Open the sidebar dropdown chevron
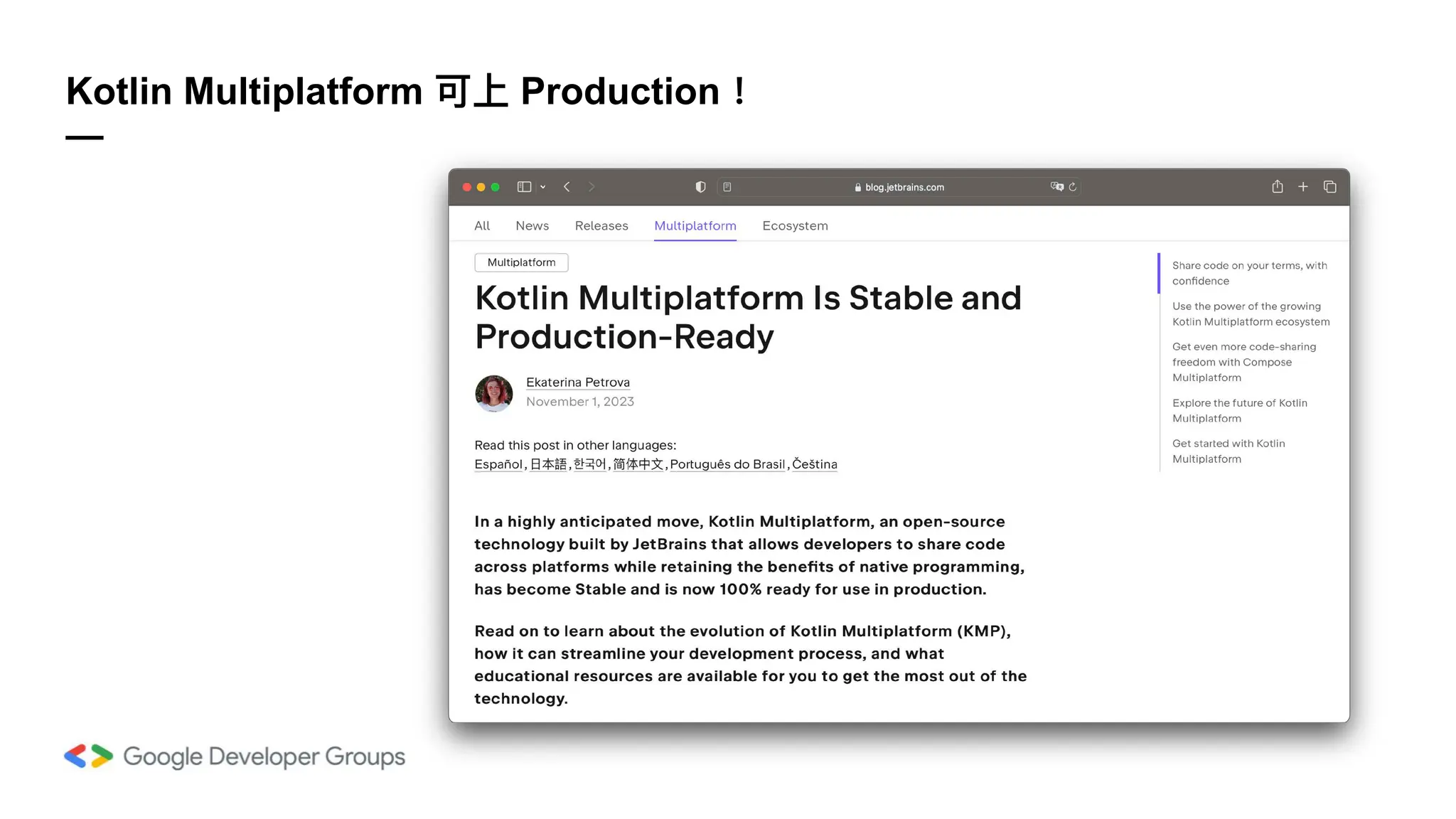 542,187
